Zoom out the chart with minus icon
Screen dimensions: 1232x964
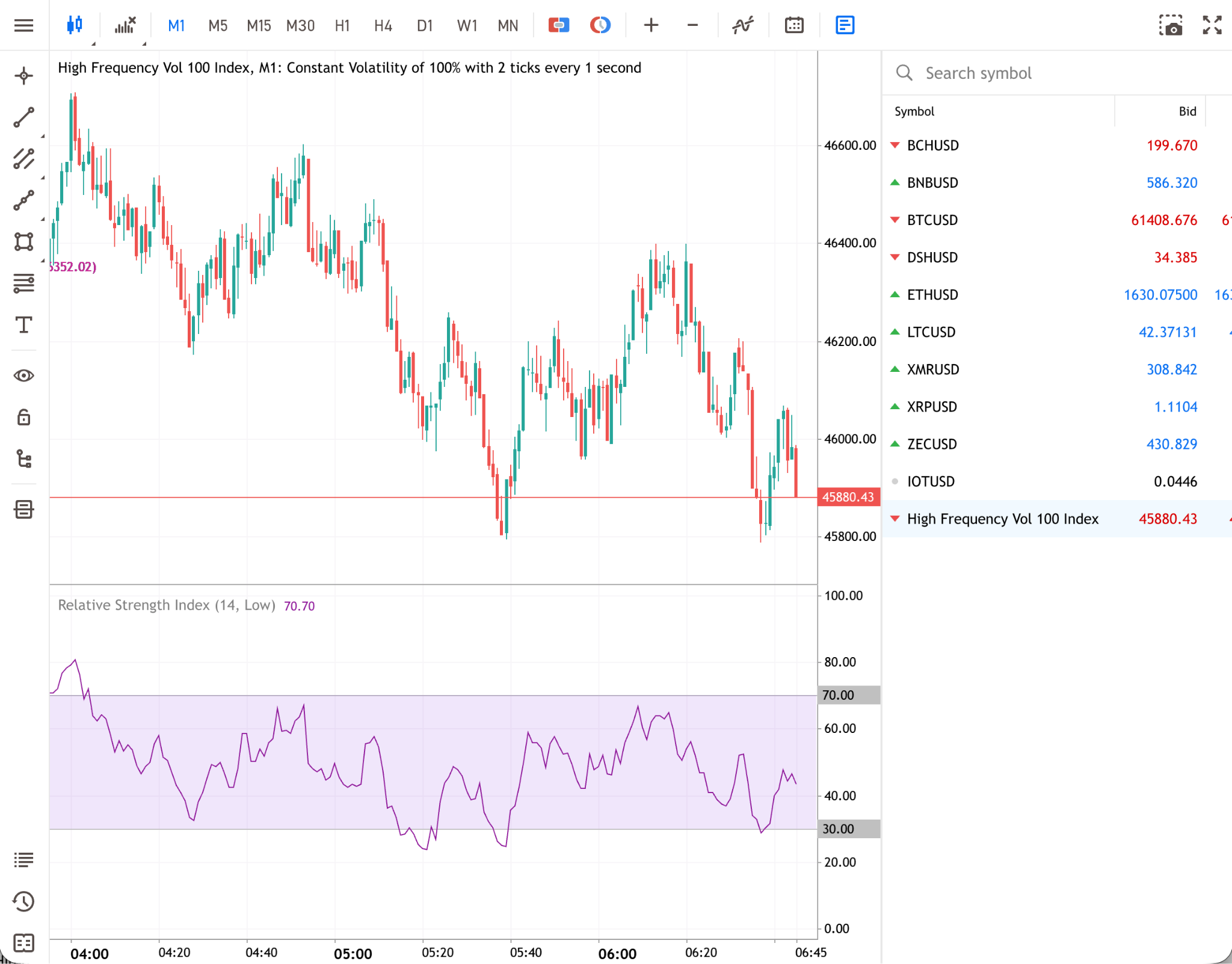coord(692,25)
